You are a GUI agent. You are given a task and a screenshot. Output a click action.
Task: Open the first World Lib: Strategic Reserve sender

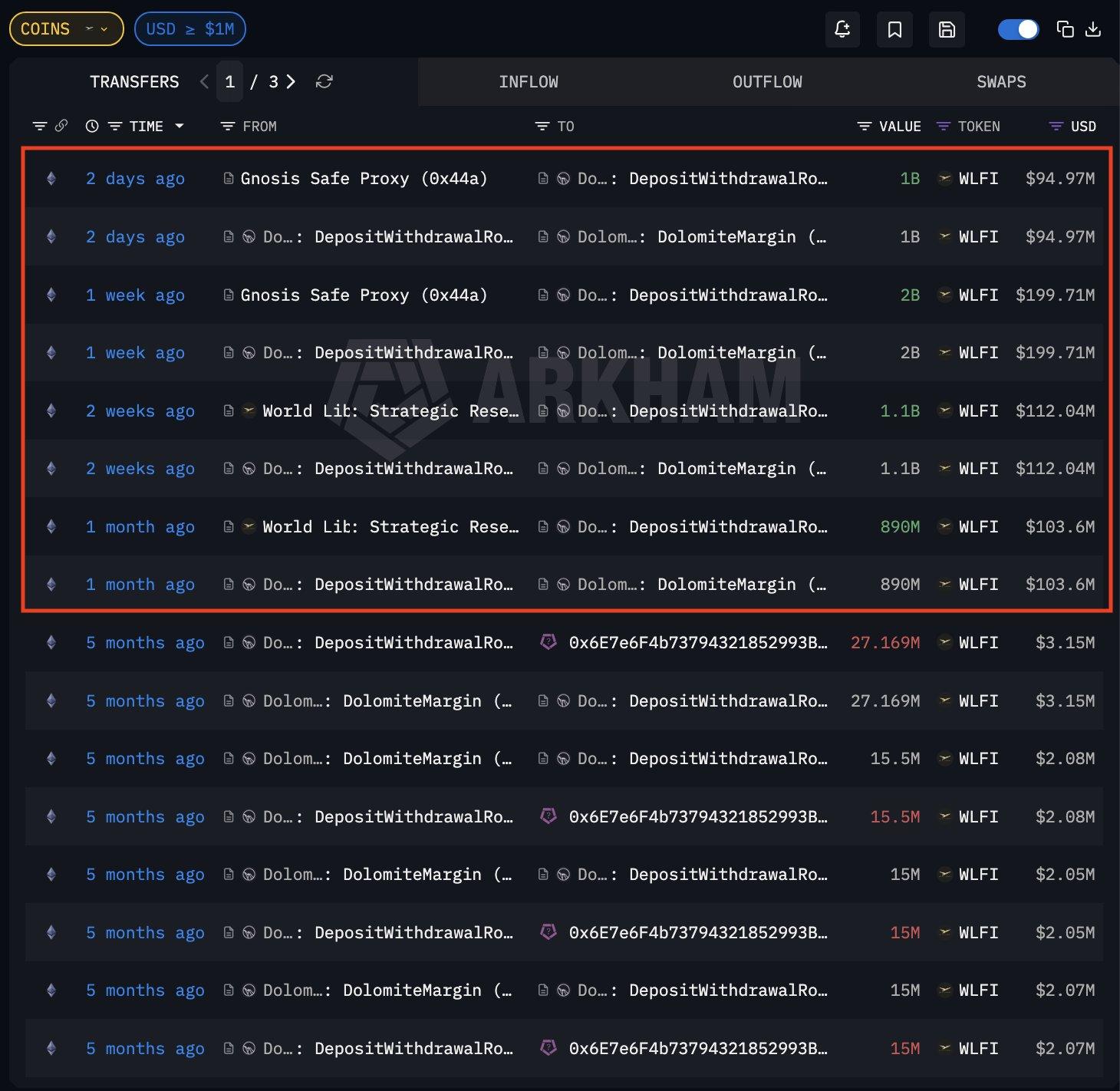pyautogui.click(x=390, y=411)
